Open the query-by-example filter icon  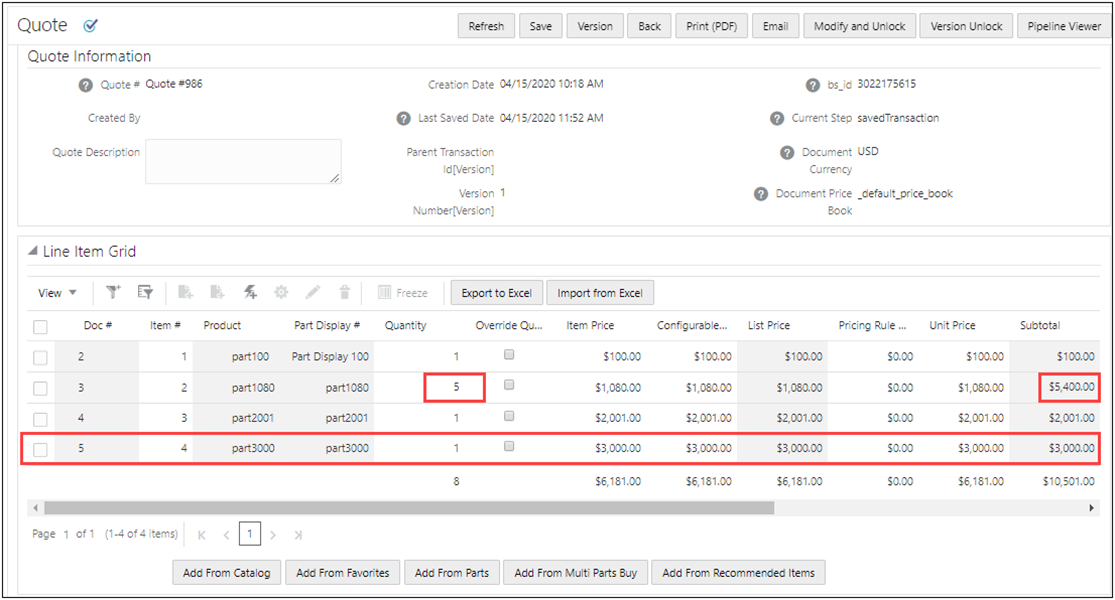pos(144,293)
